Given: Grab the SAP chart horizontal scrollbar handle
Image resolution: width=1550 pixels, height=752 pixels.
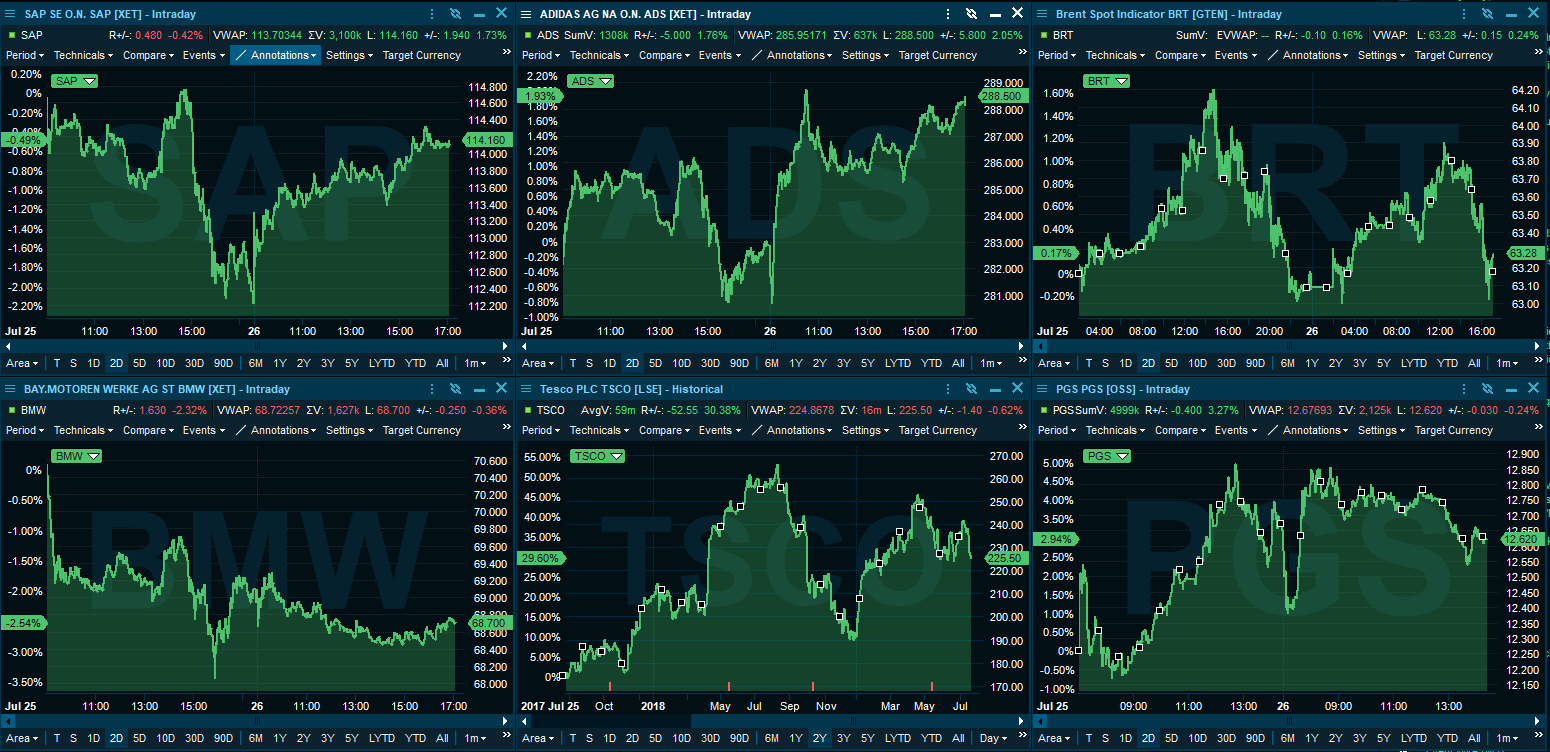Looking at the screenshot, I should coord(257,345).
